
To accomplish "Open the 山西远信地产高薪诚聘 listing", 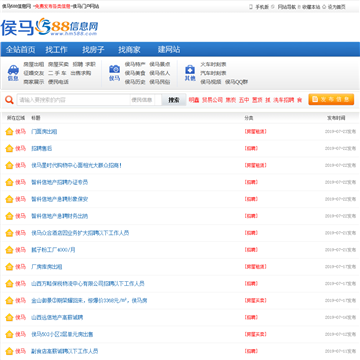I will tap(57, 318).
